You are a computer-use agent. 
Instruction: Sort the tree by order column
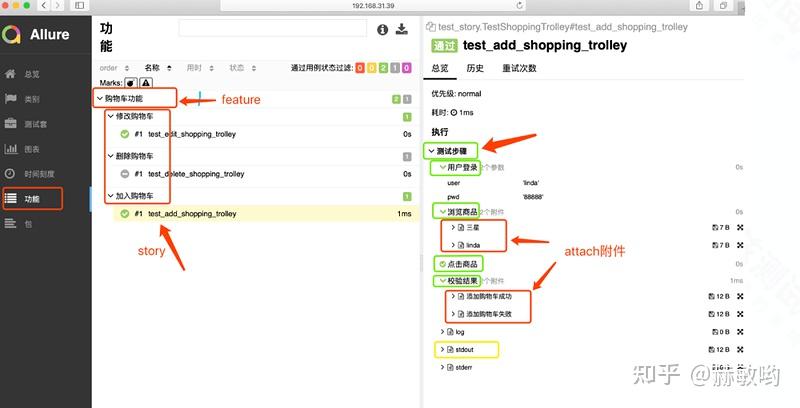coord(114,68)
